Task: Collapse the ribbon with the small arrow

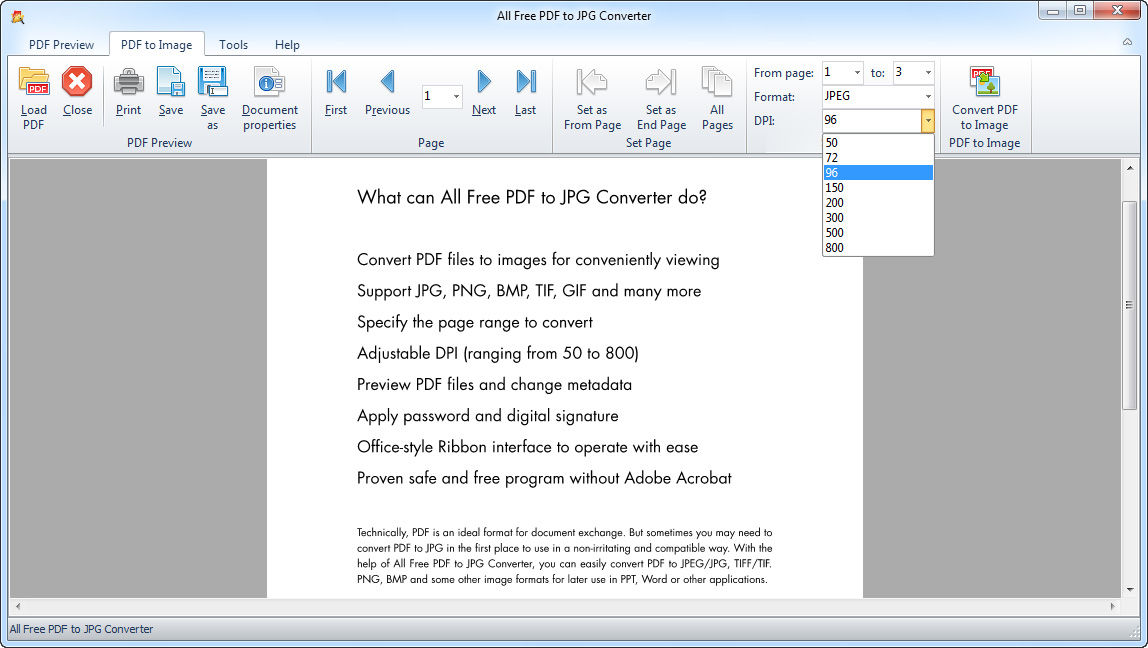Action: [1128, 42]
